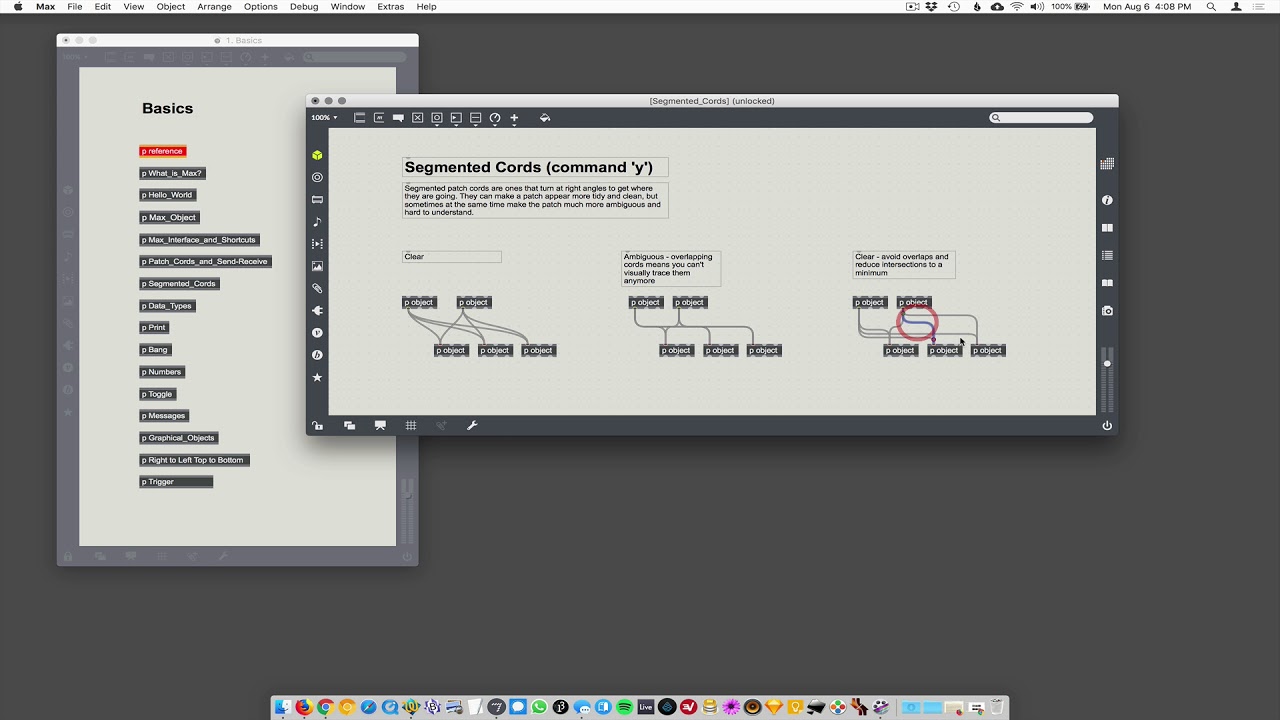The image size is (1280, 720).
Task: Open the reference panel icon in right sidebar
Action: tap(1107, 228)
